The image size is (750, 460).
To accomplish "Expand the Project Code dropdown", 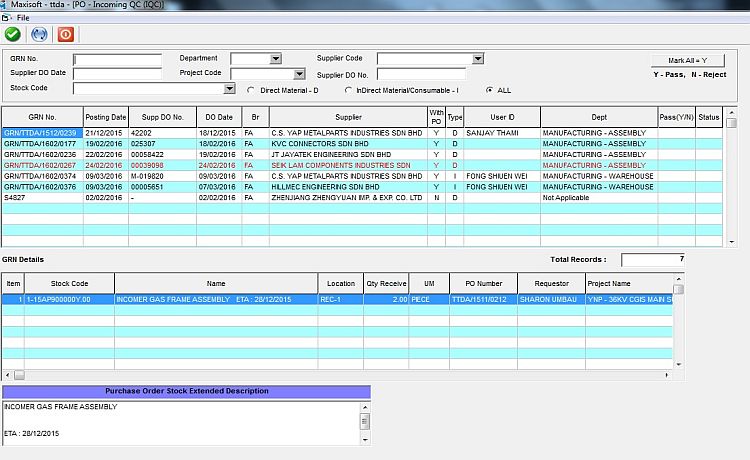I will point(299,74).
